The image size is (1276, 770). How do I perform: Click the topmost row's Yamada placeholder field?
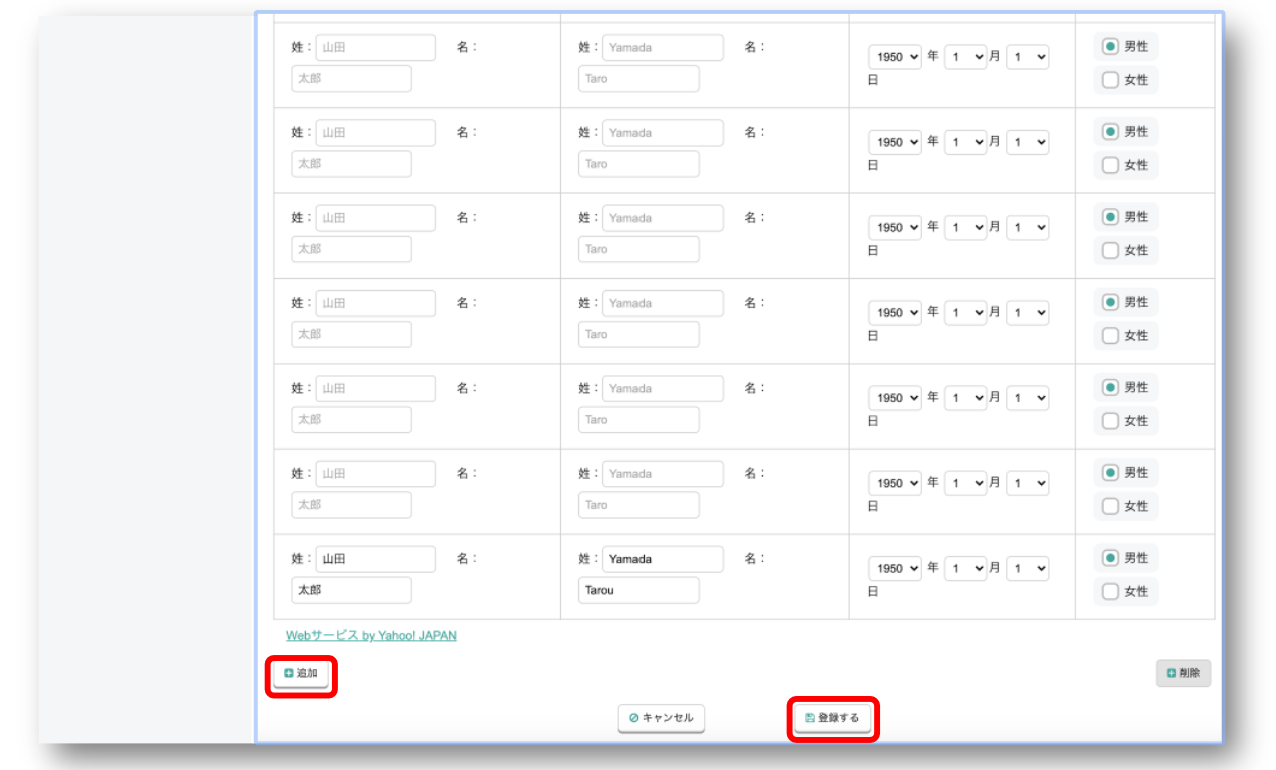[662, 48]
